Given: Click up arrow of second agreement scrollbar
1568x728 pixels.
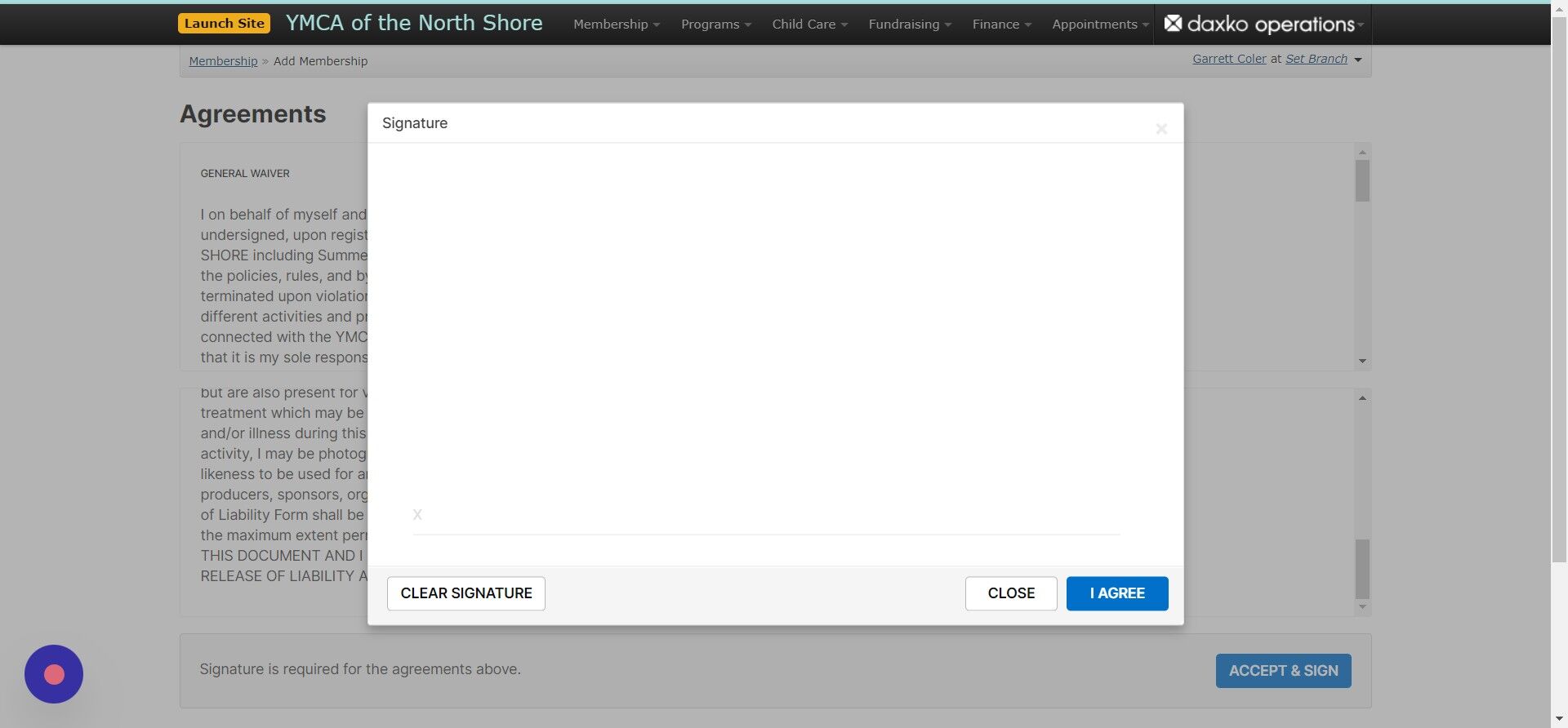Looking at the screenshot, I should click(1362, 397).
